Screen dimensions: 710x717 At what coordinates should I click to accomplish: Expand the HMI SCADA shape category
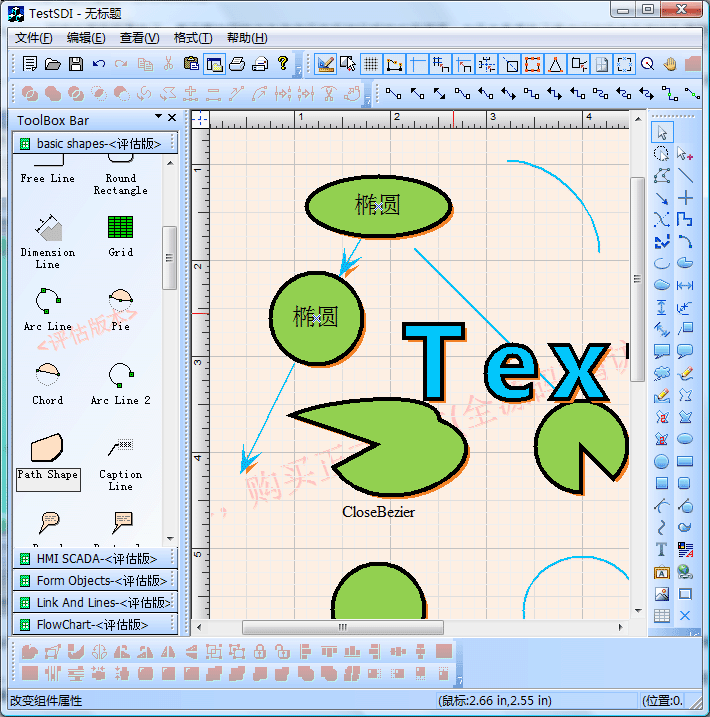click(96, 558)
